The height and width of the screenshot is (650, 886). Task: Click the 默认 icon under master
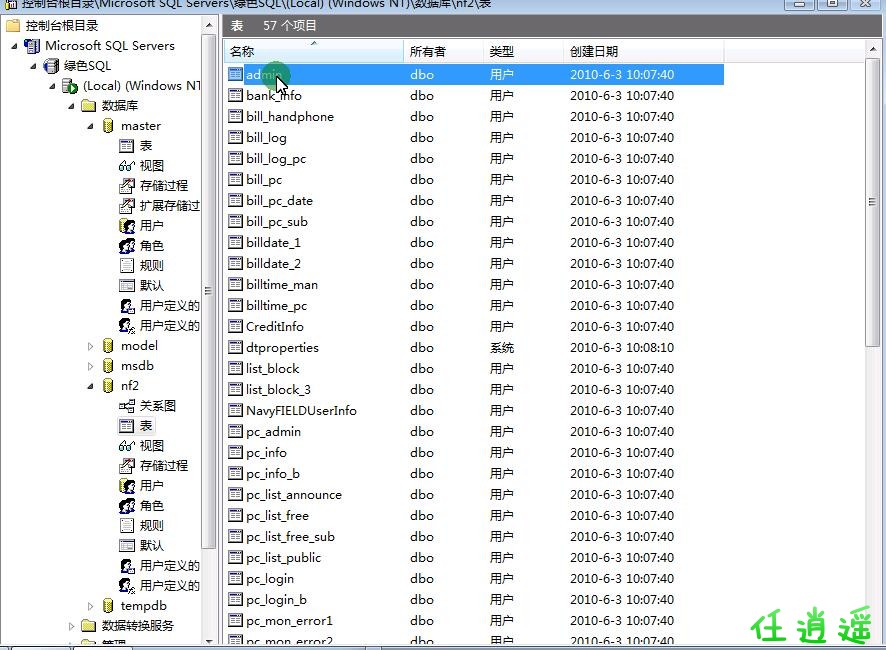127,285
